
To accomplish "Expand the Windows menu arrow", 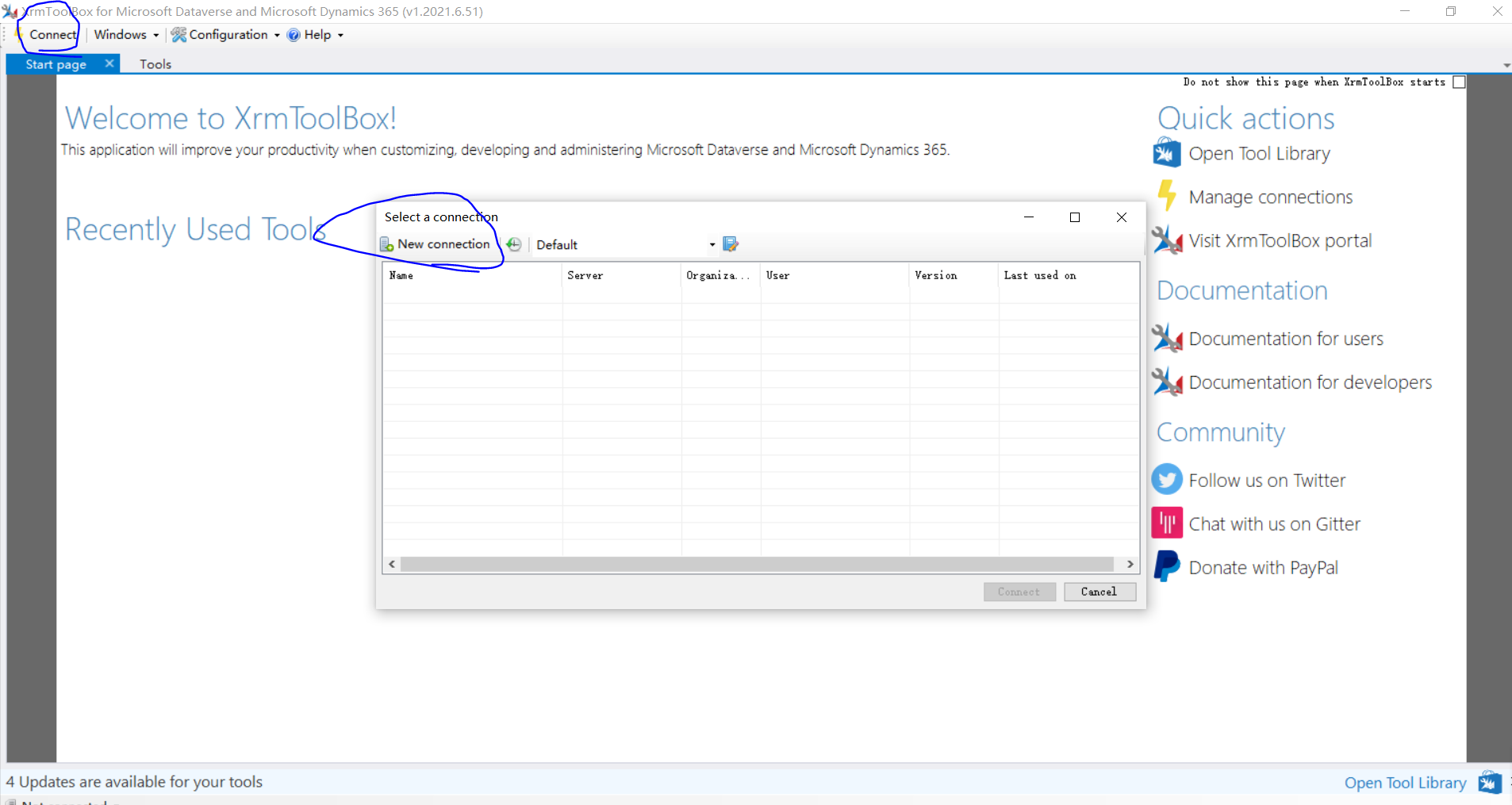I will [x=155, y=35].
